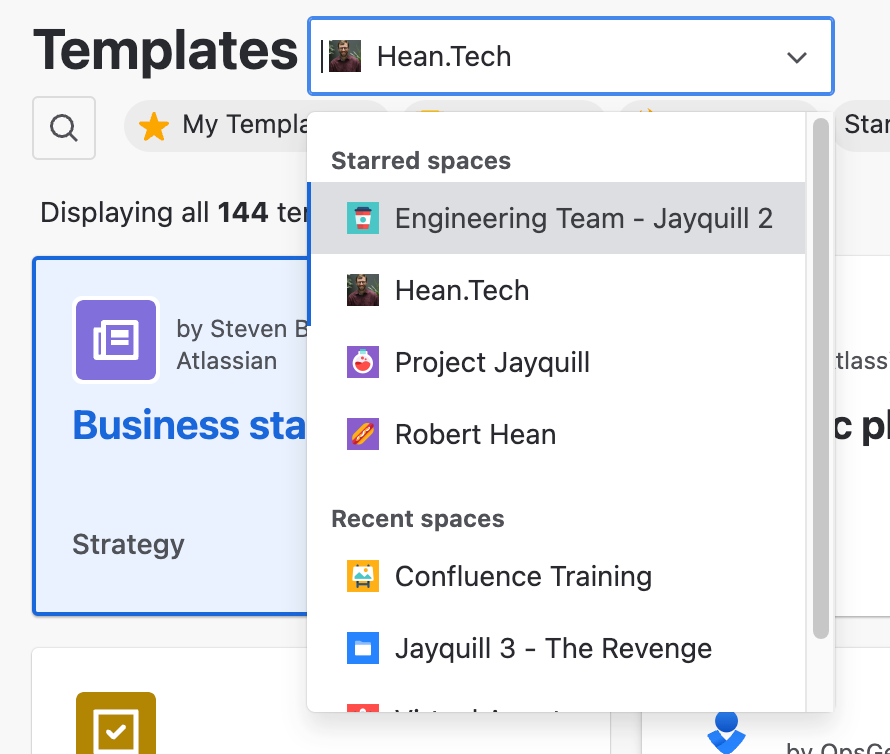Click the gold checkbox template icon
The image size is (890, 754).
pyautogui.click(x=116, y=723)
